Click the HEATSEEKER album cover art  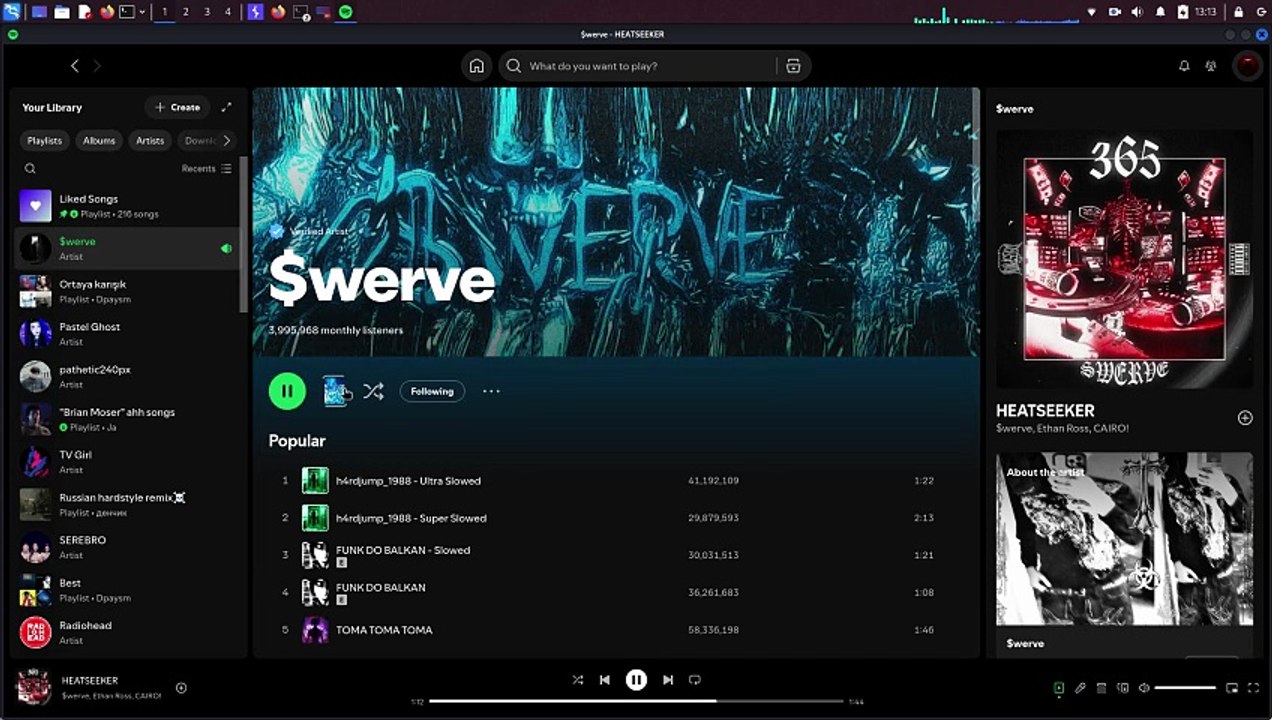pyautogui.click(x=1124, y=259)
